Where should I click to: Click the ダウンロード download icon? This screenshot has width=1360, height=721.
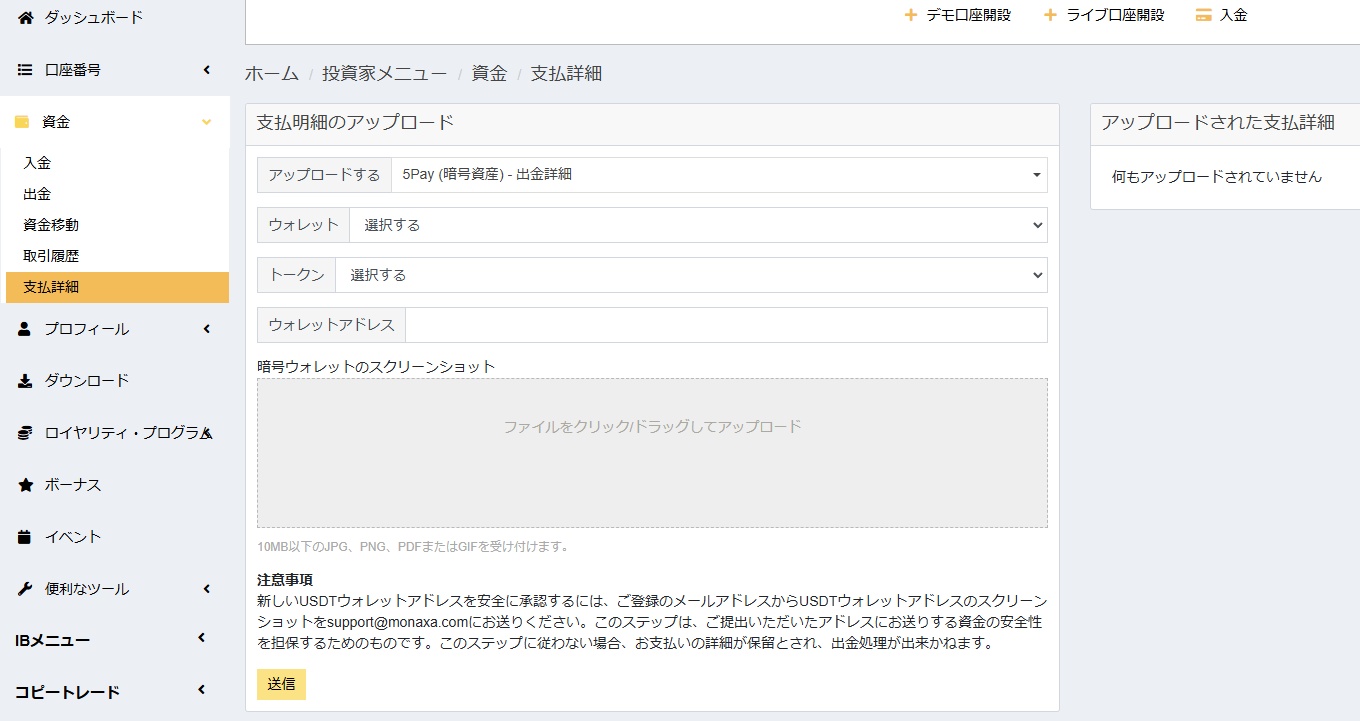click(x=26, y=381)
